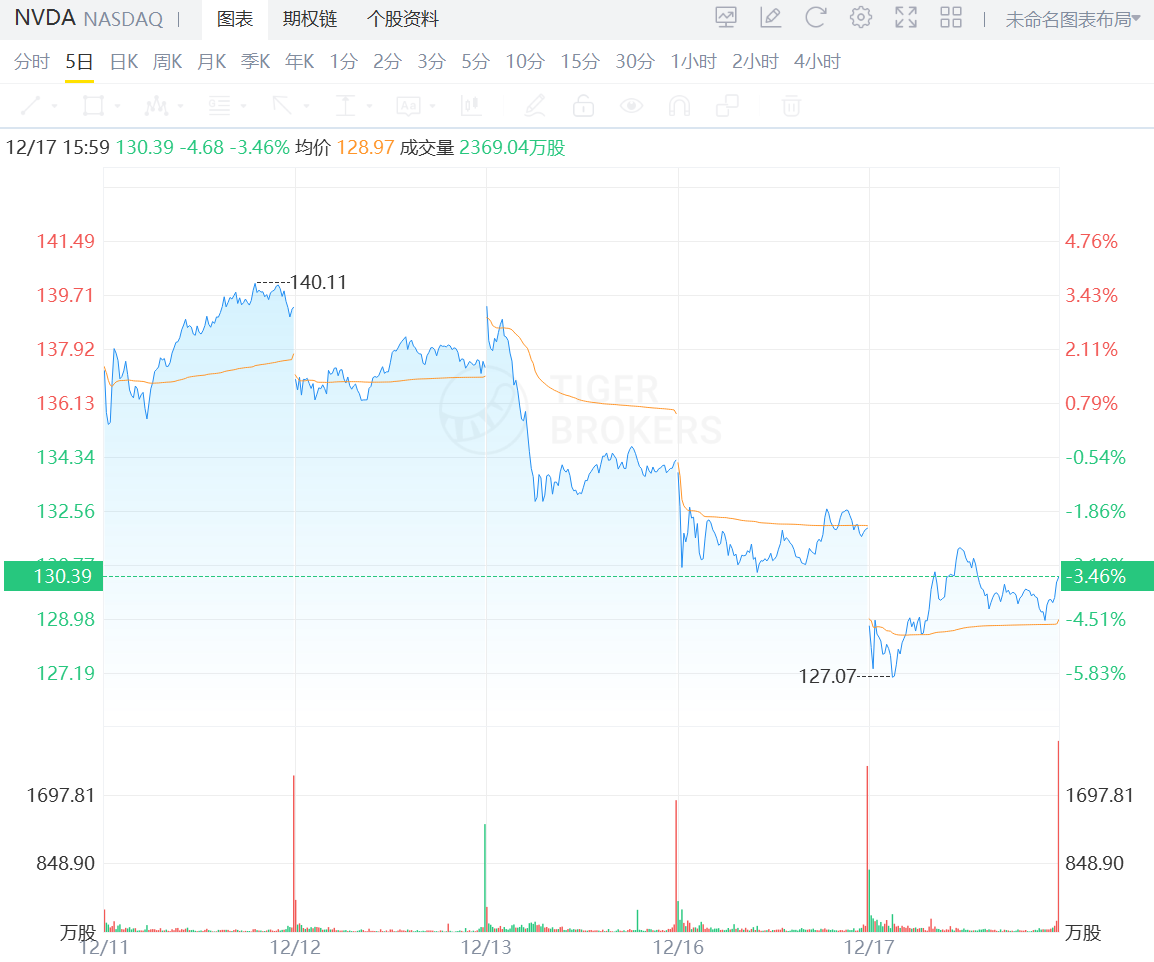The image size is (1154, 962).
Task: Select the 日K timeframe
Action: 124,61
